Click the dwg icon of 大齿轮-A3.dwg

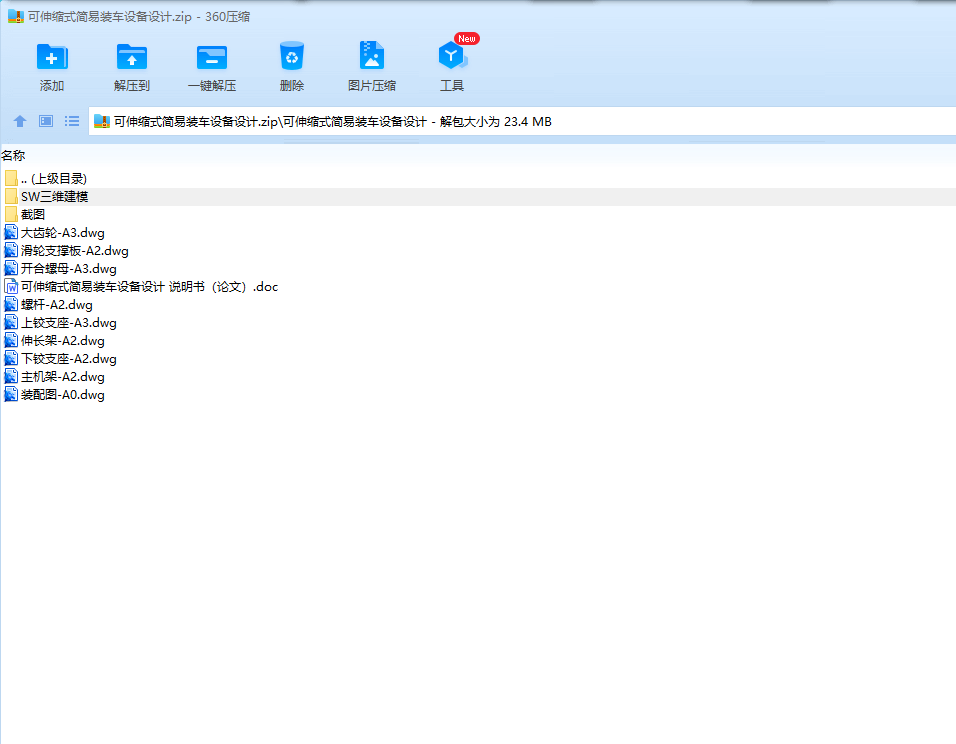pyautogui.click(x=11, y=232)
